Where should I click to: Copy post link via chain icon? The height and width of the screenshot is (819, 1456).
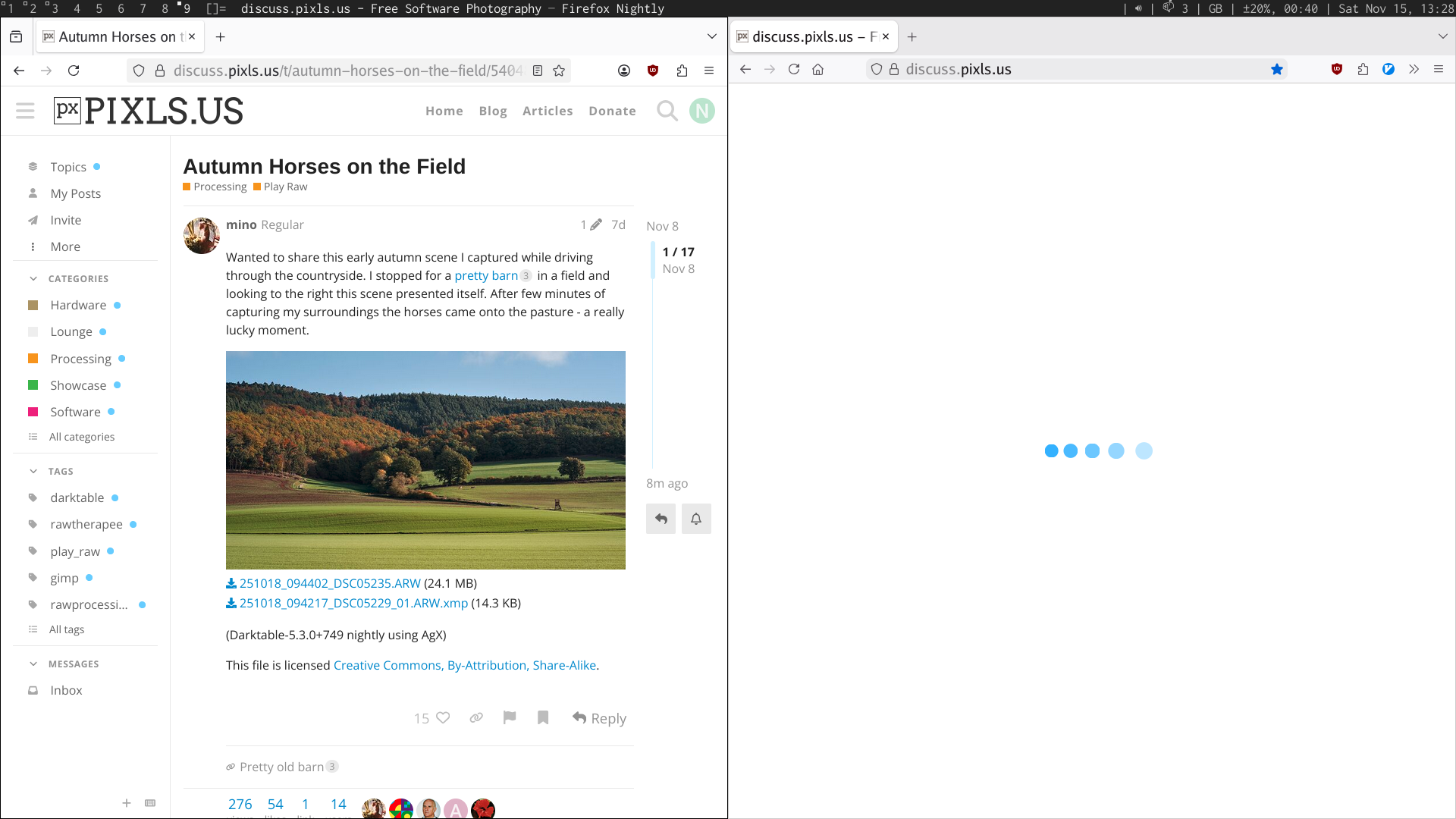click(x=476, y=717)
